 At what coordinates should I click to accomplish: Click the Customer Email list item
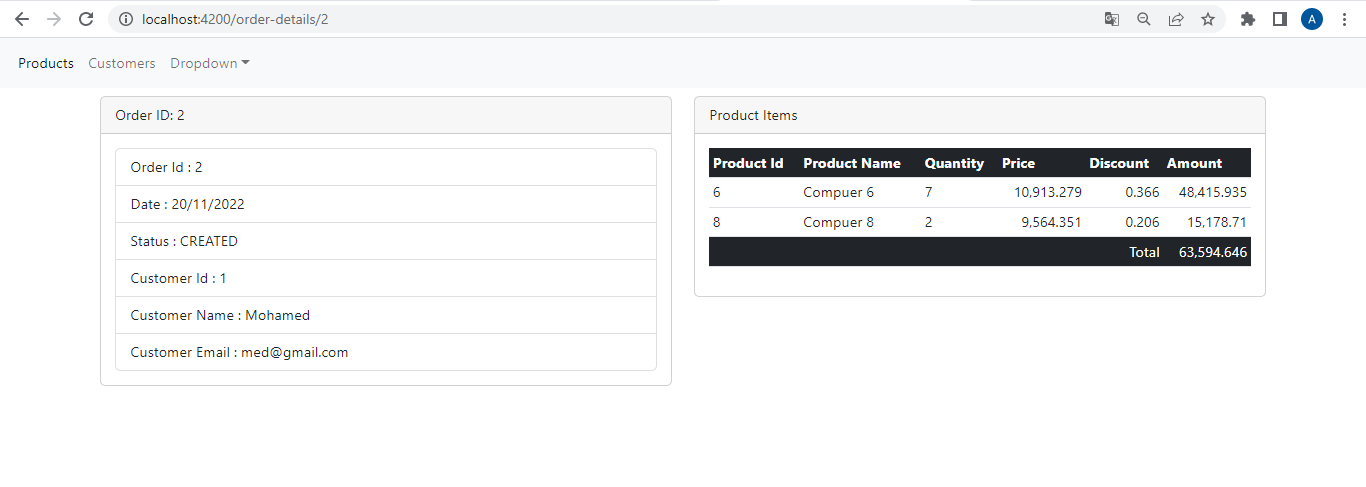(386, 352)
